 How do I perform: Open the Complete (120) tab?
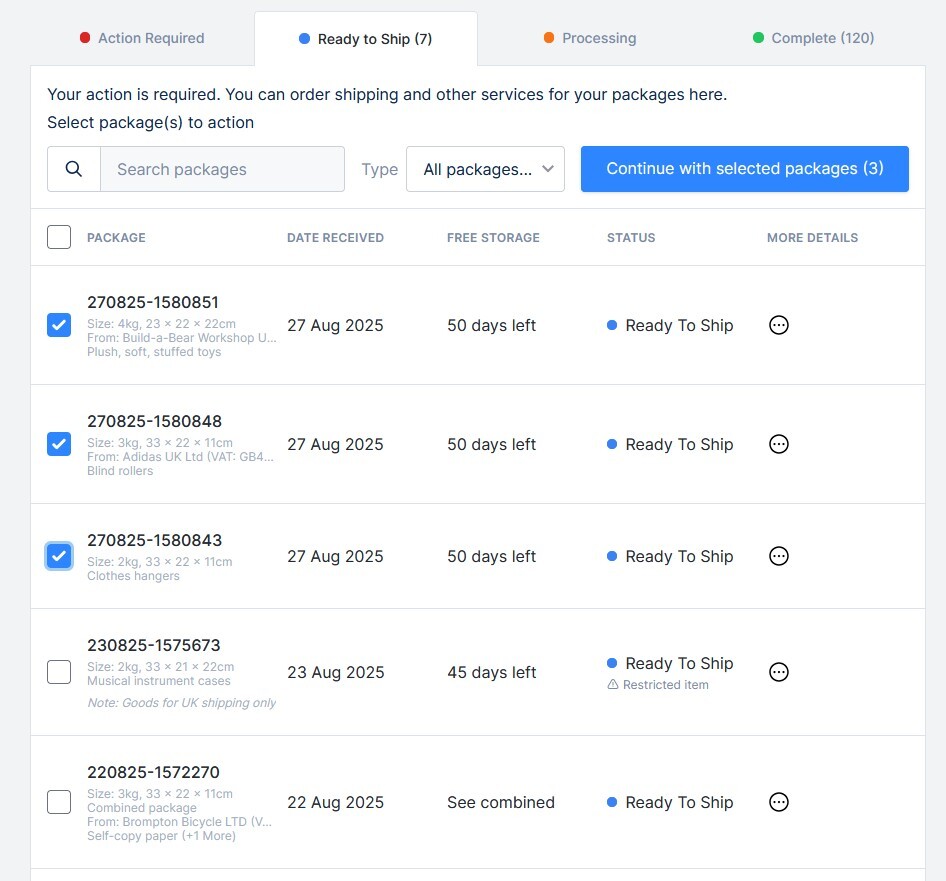coord(813,38)
